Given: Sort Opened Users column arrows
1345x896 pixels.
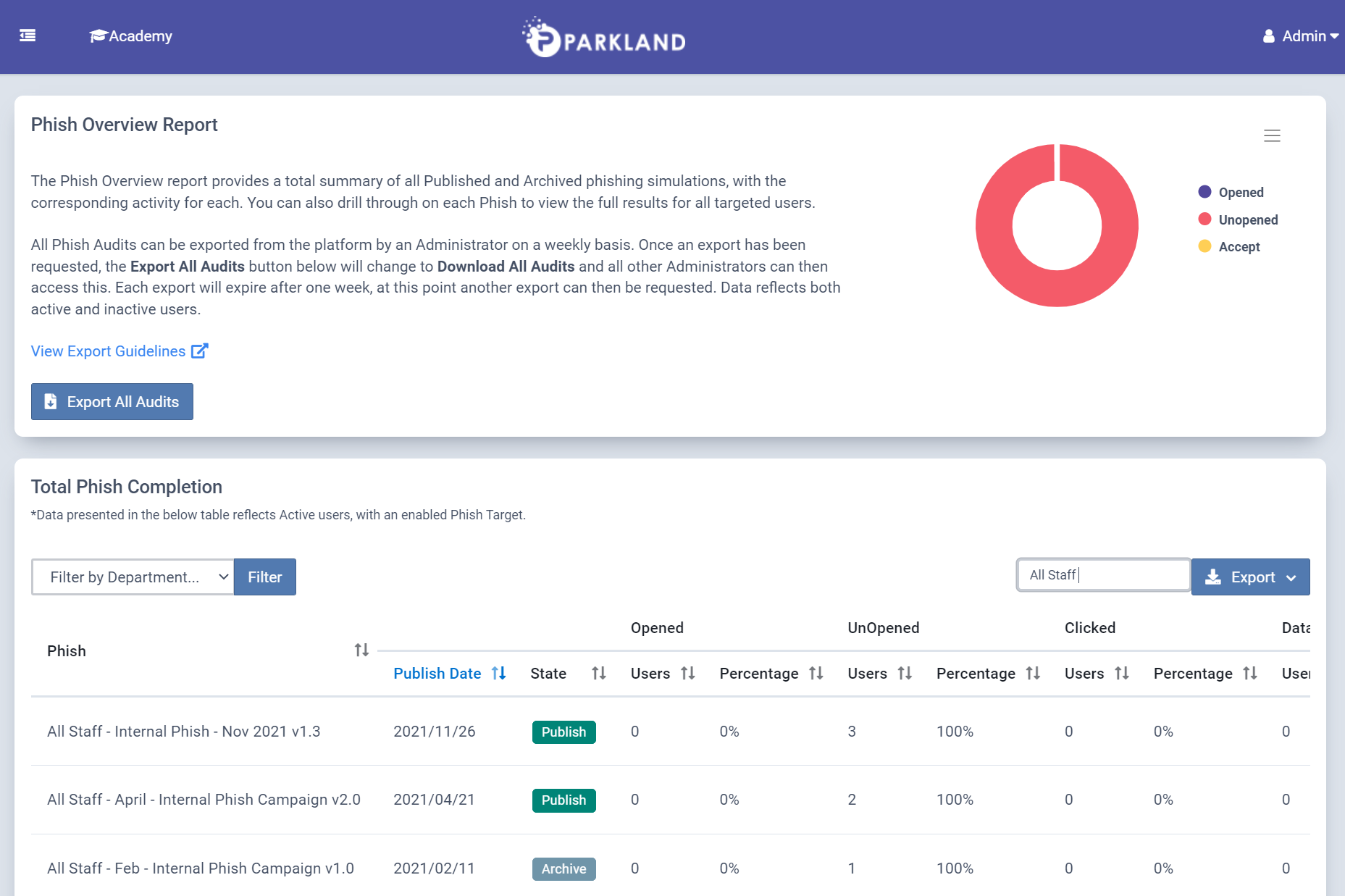Looking at the screenshot, I should pos(688,674).
